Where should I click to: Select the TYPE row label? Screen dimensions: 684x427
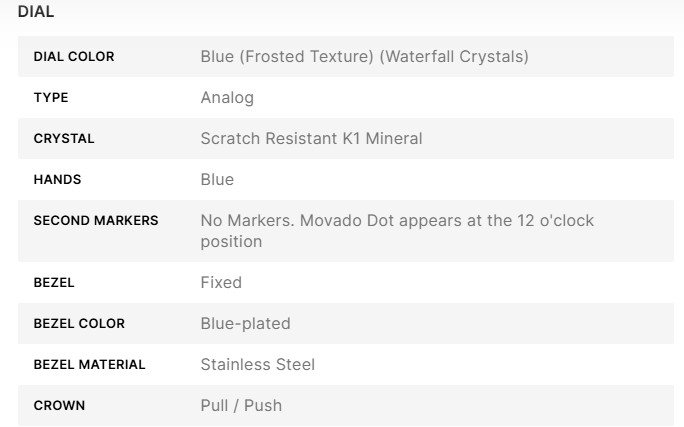coord(51,98)
